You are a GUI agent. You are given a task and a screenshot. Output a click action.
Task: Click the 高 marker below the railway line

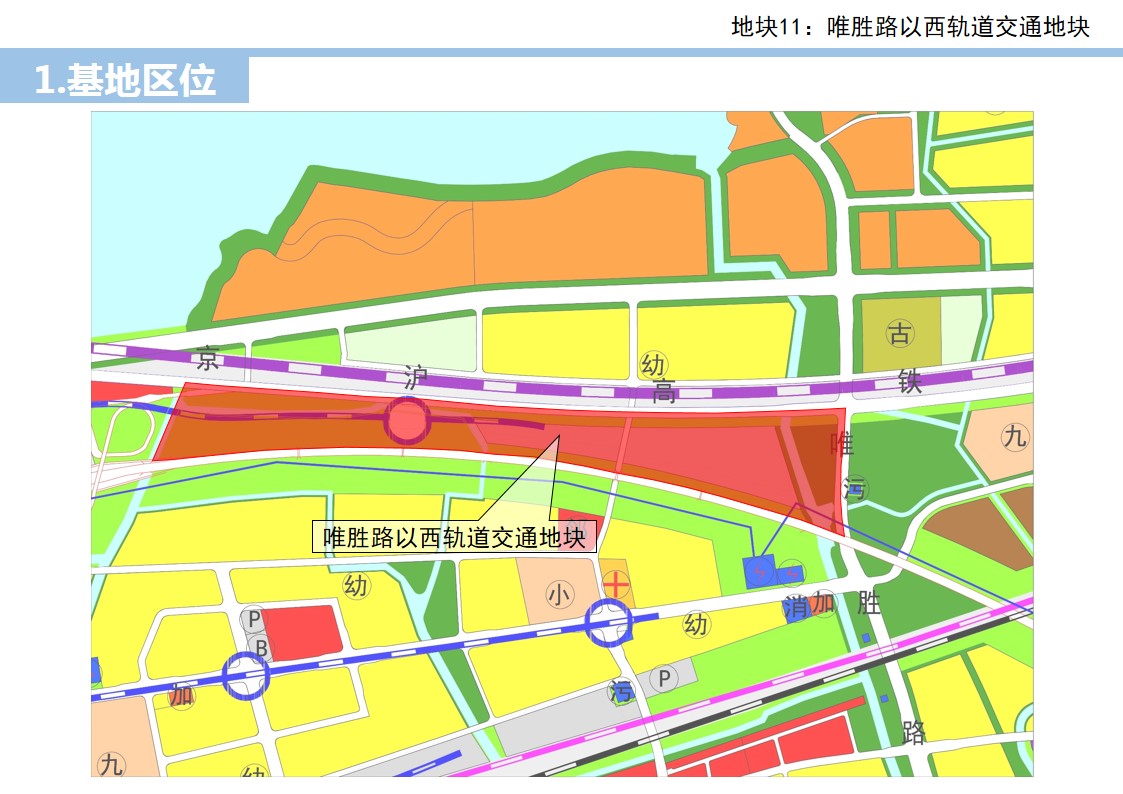click(x=664, y=391)
